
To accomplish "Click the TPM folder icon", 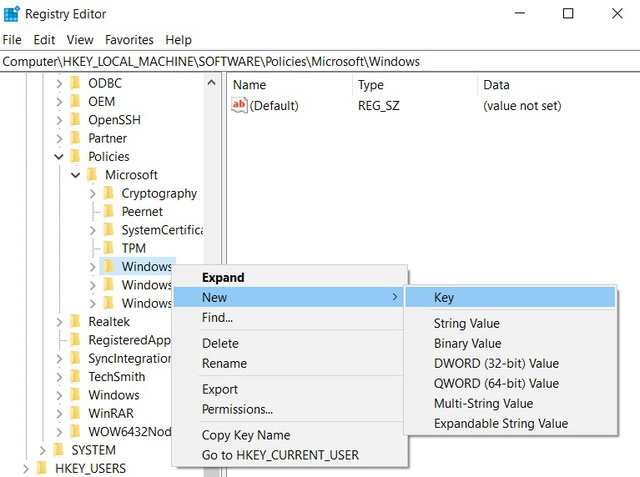I will pyautogui.click(x=109, y=248).
